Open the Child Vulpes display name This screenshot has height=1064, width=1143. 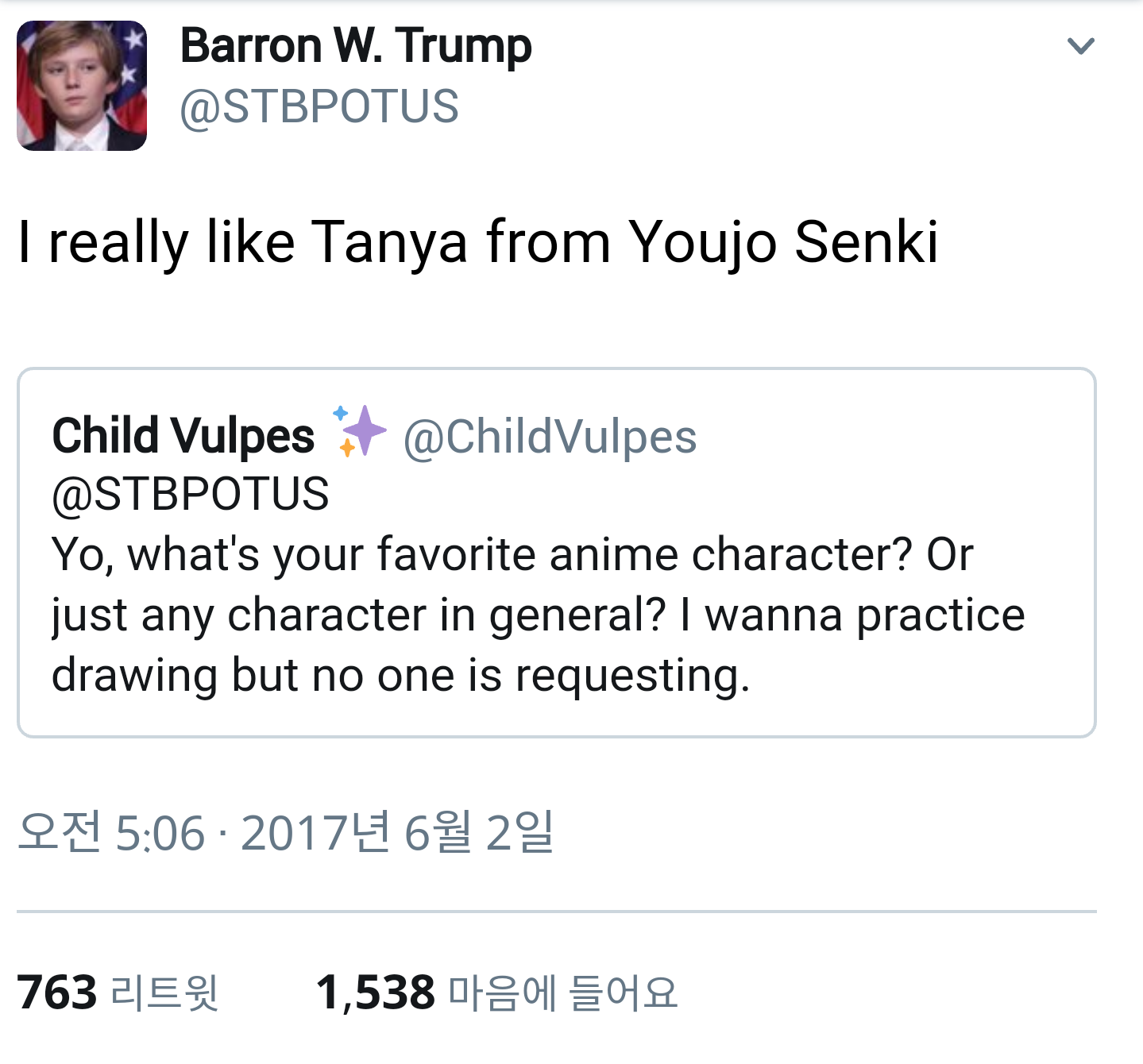point(183,436)
